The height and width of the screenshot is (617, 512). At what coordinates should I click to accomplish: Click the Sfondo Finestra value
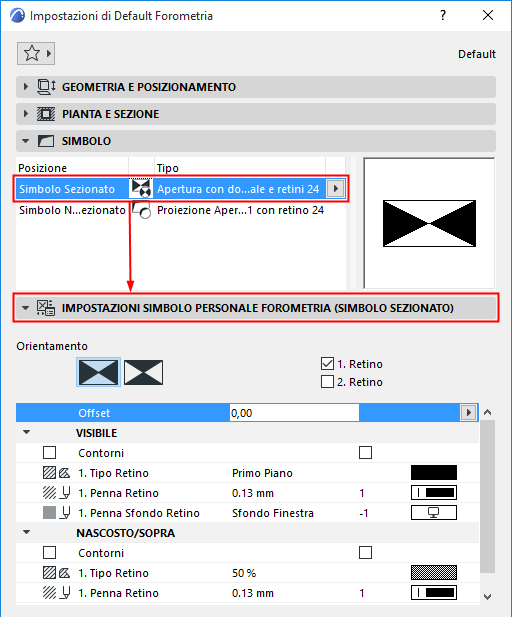click(273, 513)
